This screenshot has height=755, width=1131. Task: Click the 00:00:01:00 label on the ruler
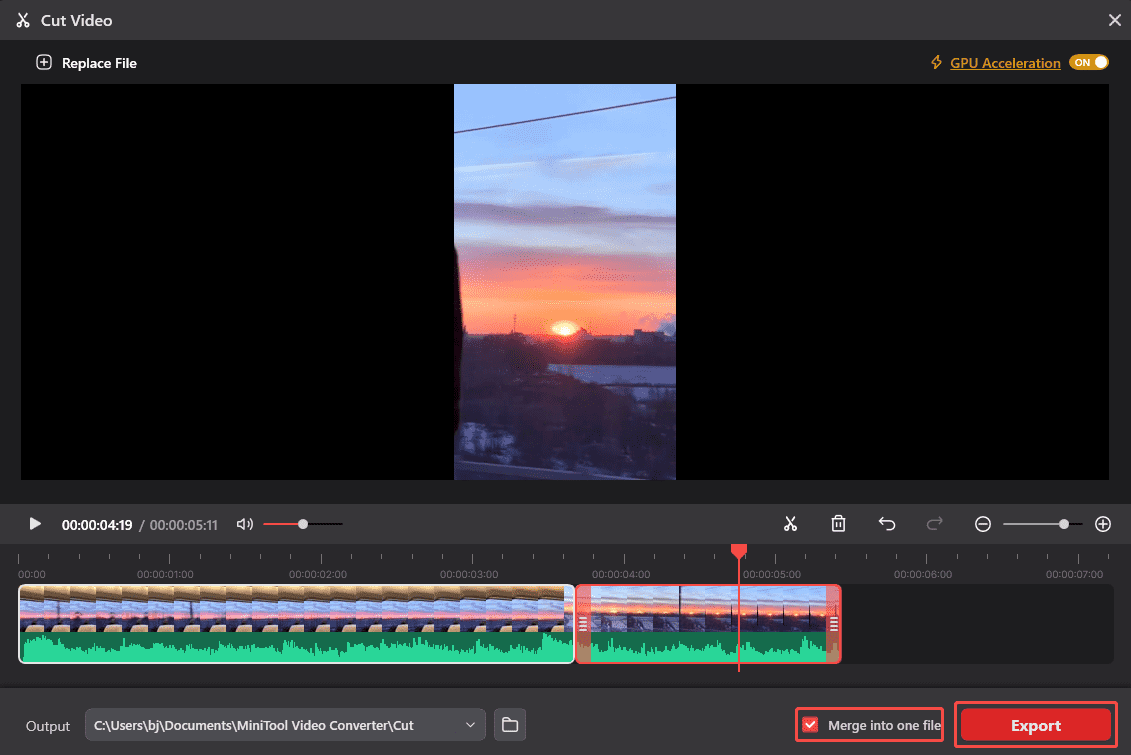pos(165,575)
